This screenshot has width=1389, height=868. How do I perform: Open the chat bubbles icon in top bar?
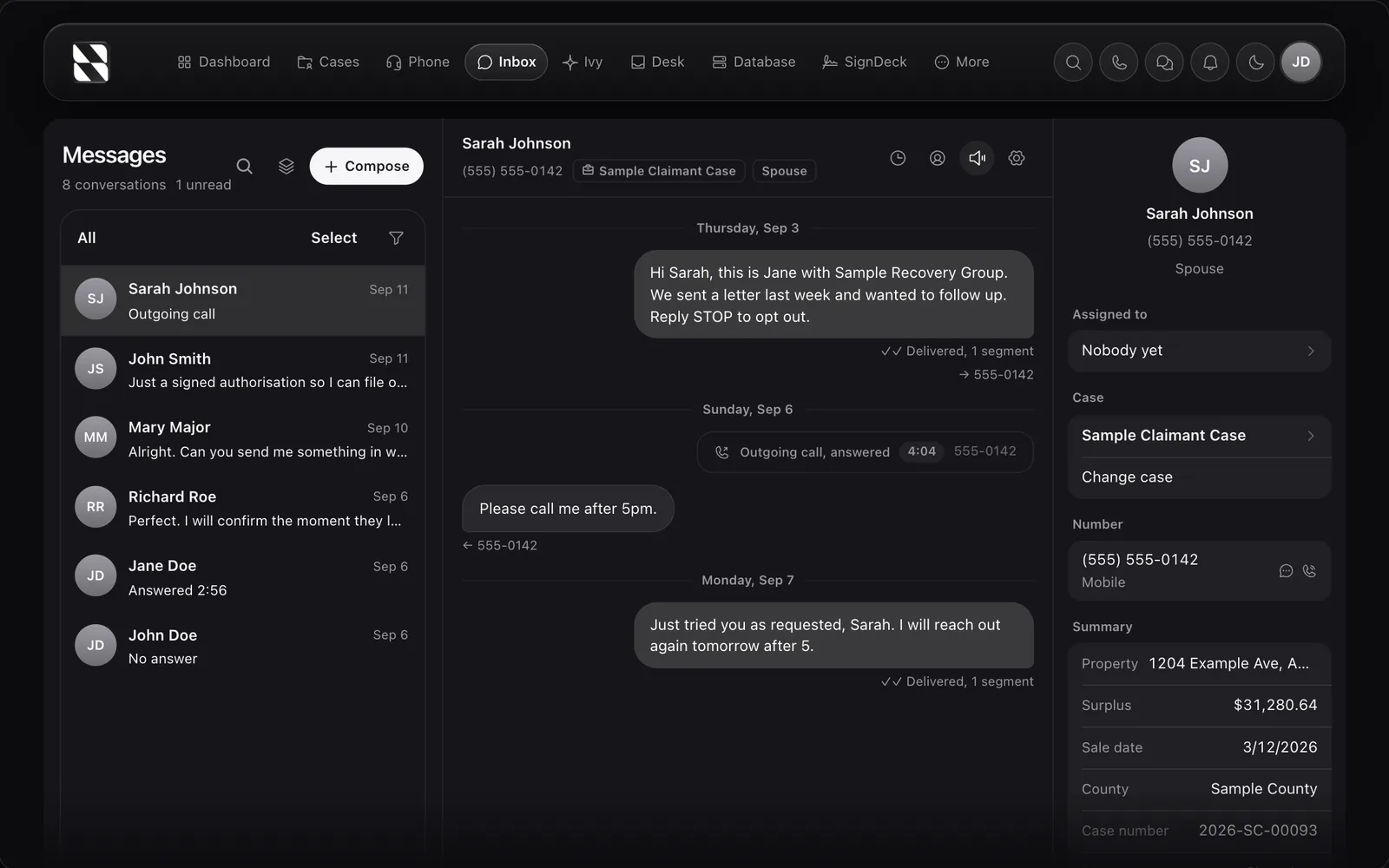pyautogui.click(x=1164, y=62)
